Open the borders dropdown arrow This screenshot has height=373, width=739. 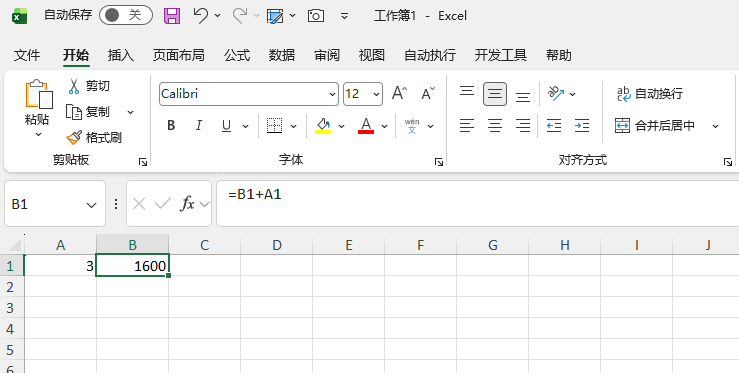[x=293, y=126]
